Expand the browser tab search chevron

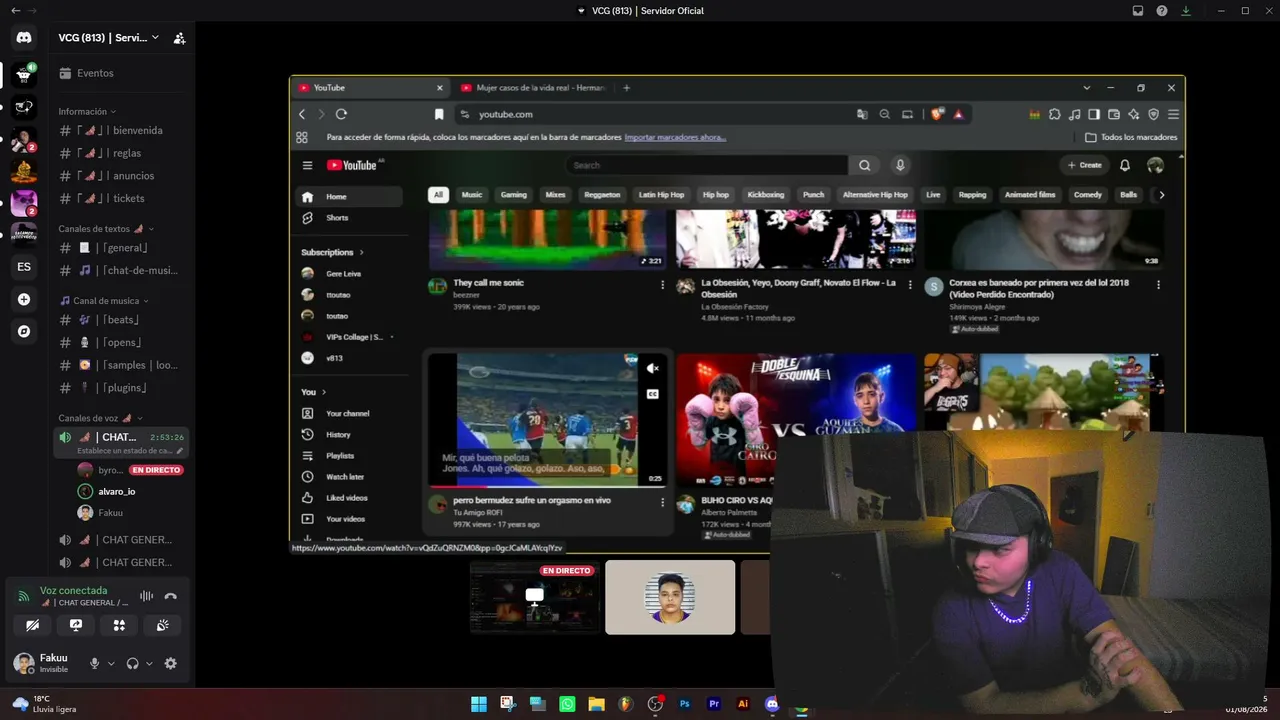pyautogui.click(x=1087, y=88)
